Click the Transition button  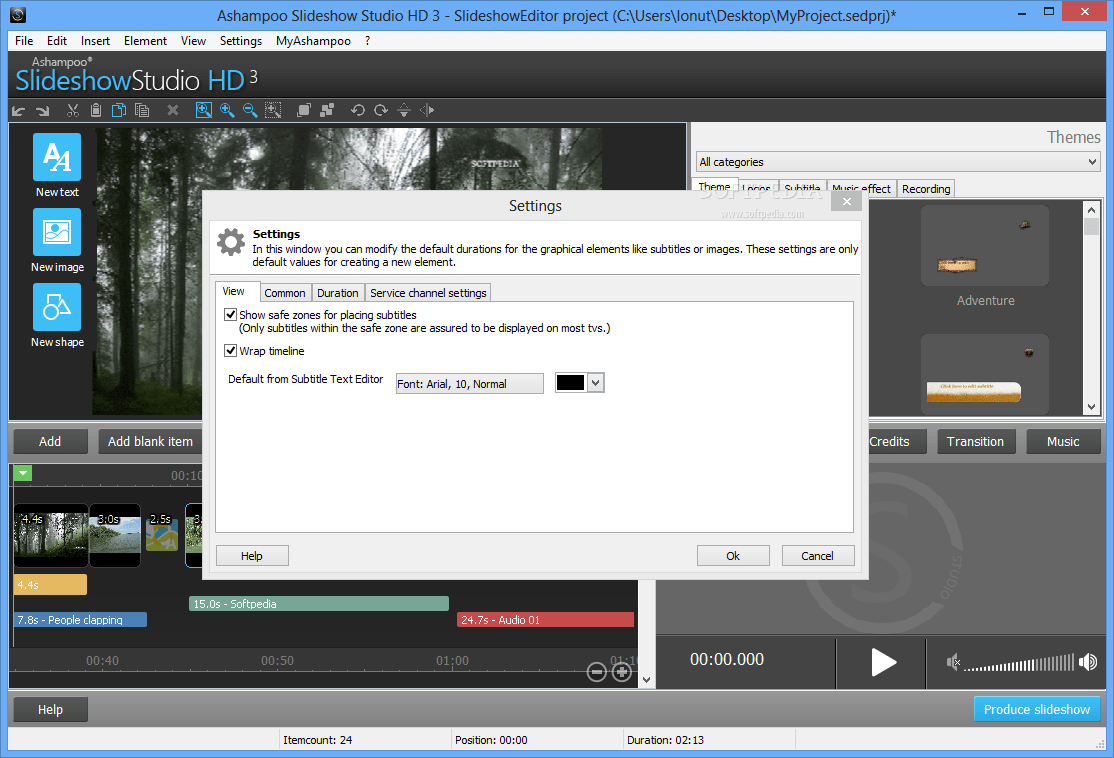[x=975, y=441]
